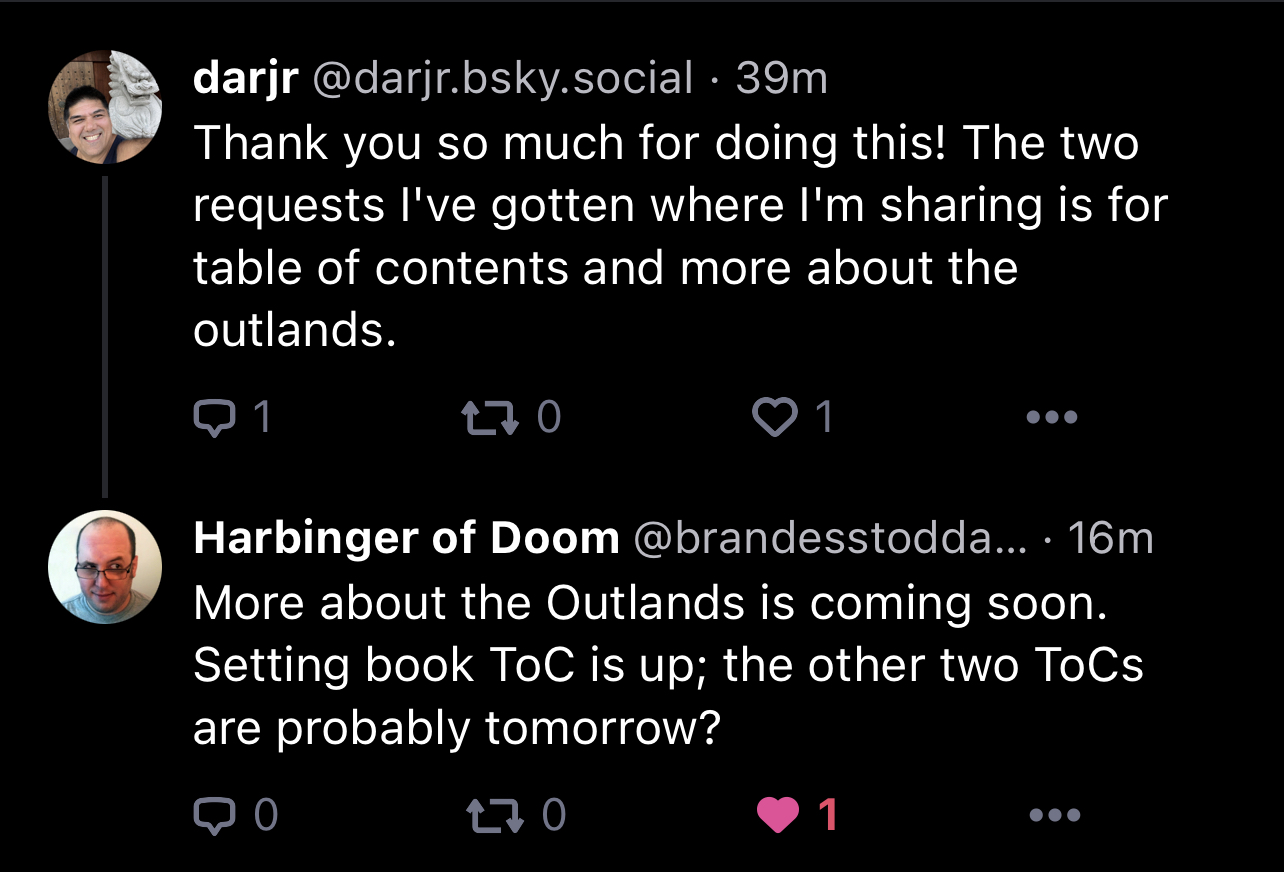The image size is (1284, 872).
Task: Like darjr's post with the heart icon
Action: tap(773, 418)
